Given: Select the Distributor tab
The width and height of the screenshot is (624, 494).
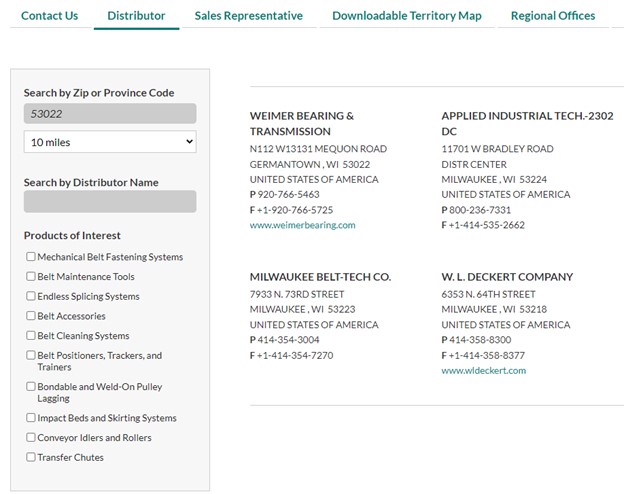Looking at the screenshot, I should pos(136,16).
